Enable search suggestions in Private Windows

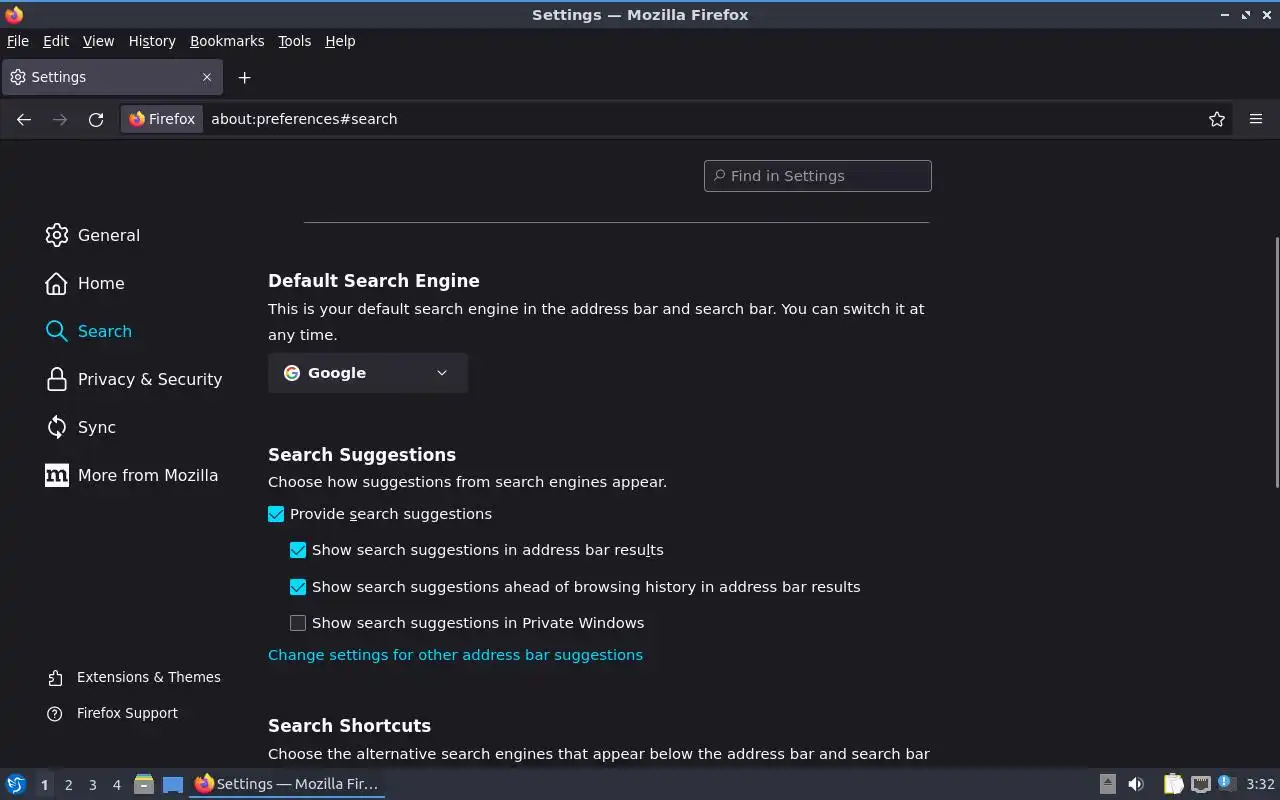298,623
